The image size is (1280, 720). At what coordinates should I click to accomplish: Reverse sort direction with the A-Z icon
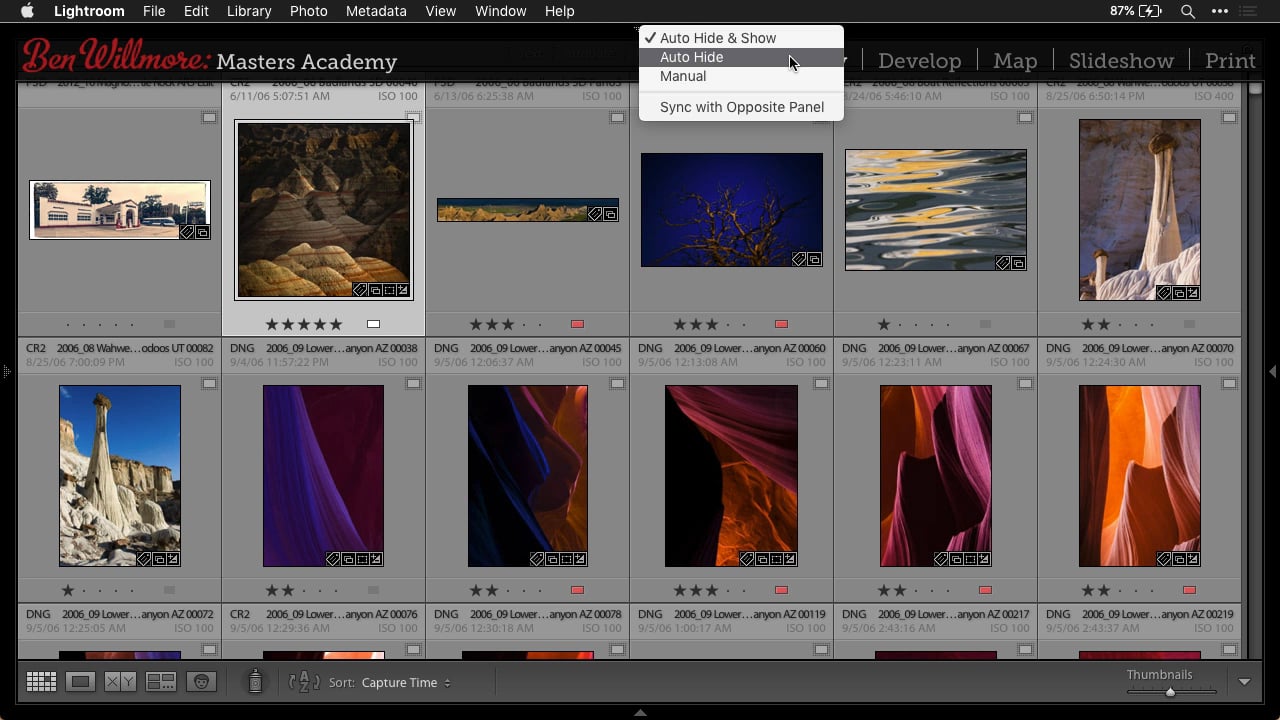point(304,682)
